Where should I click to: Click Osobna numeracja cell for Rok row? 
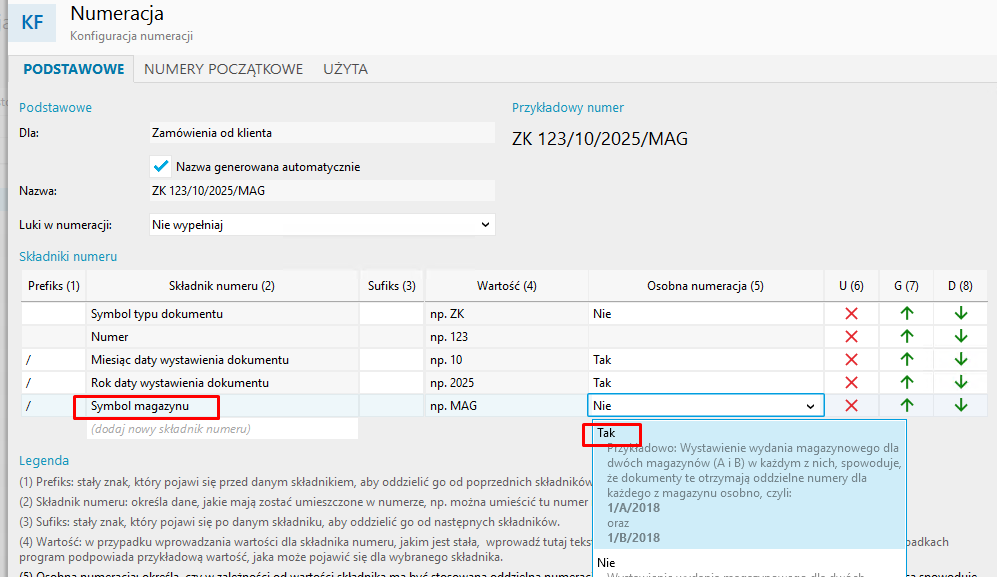click(705, 383)
